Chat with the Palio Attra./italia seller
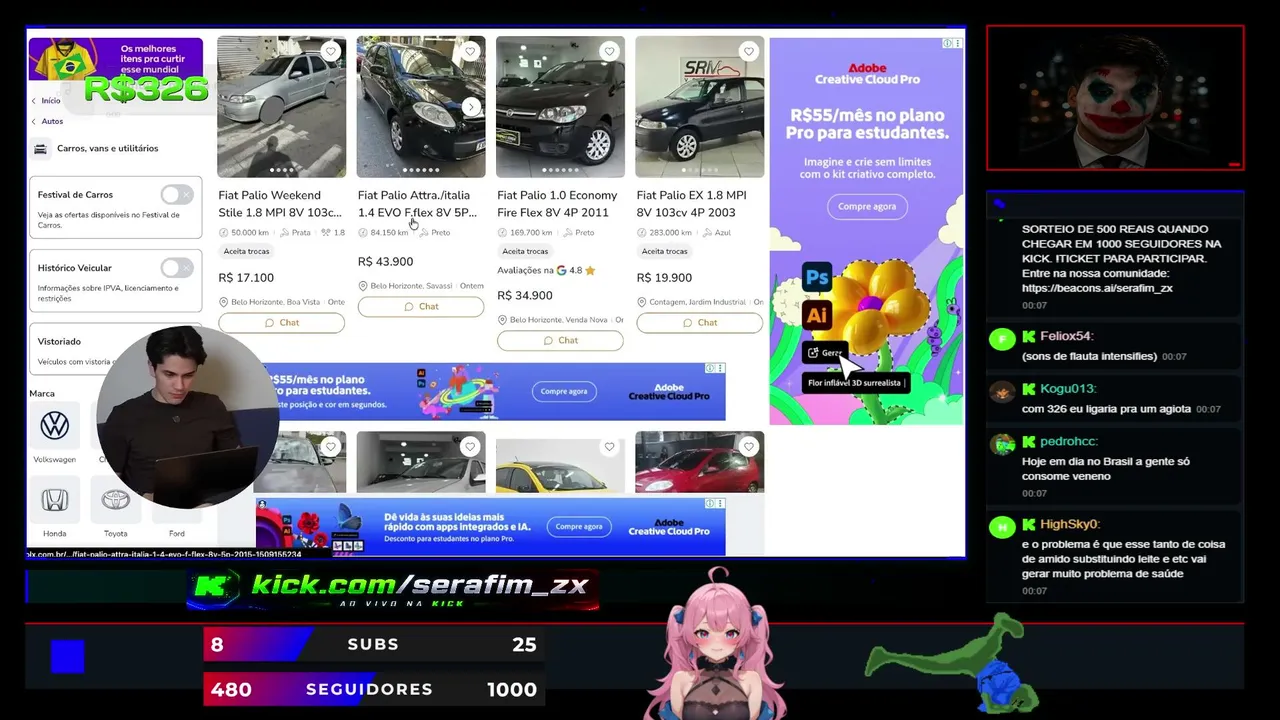 click(x=420, y=307)
